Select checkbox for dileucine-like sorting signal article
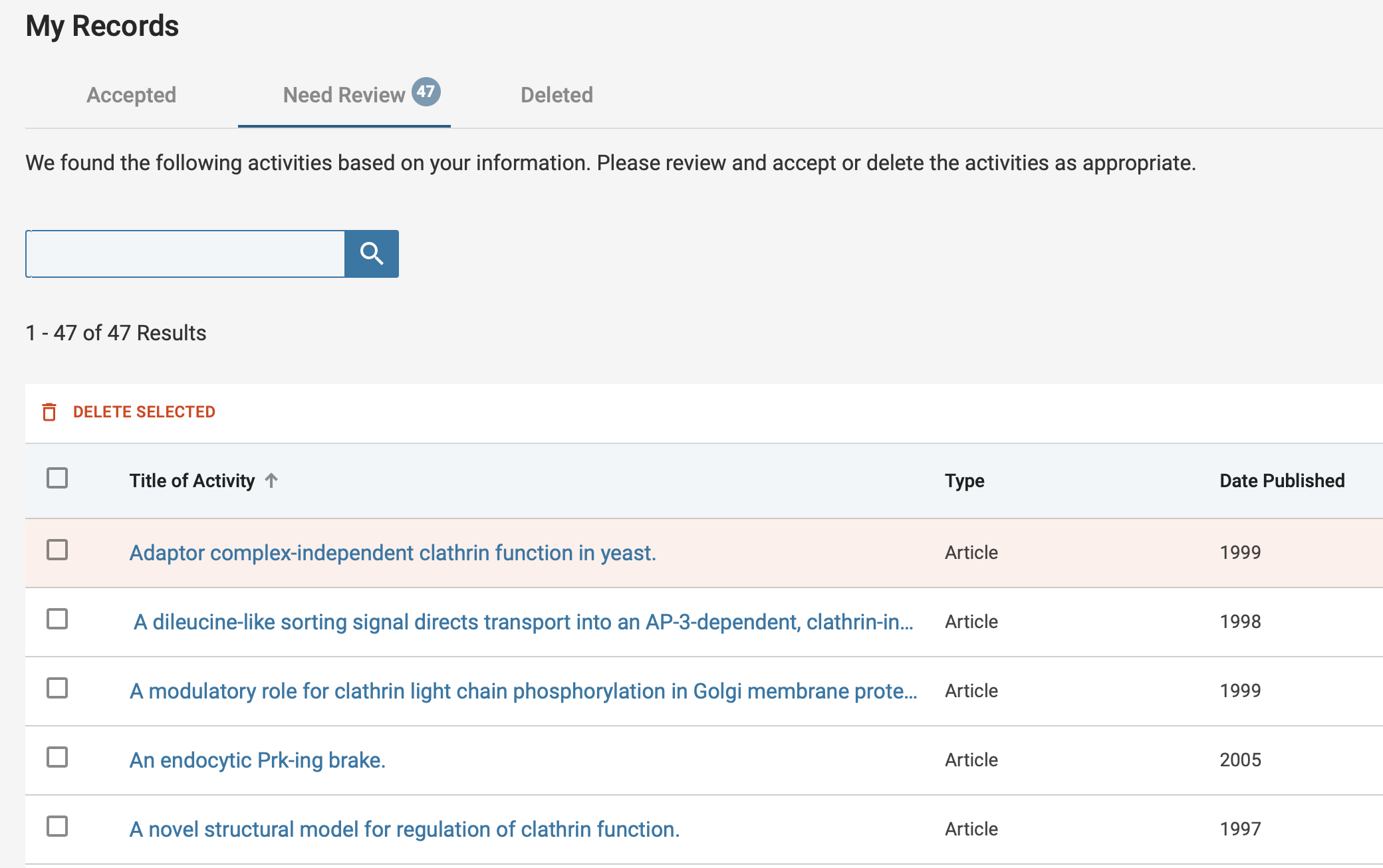 click(x=57, y=619)
